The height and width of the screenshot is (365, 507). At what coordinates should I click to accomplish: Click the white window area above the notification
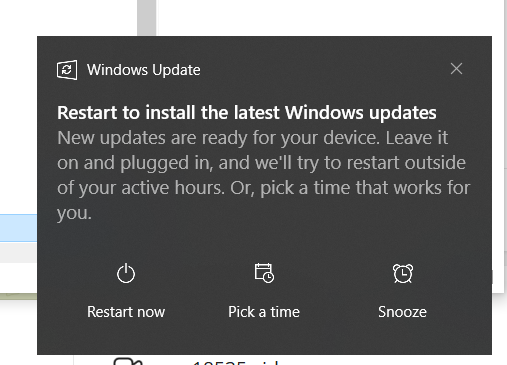[x=330, y=18]
